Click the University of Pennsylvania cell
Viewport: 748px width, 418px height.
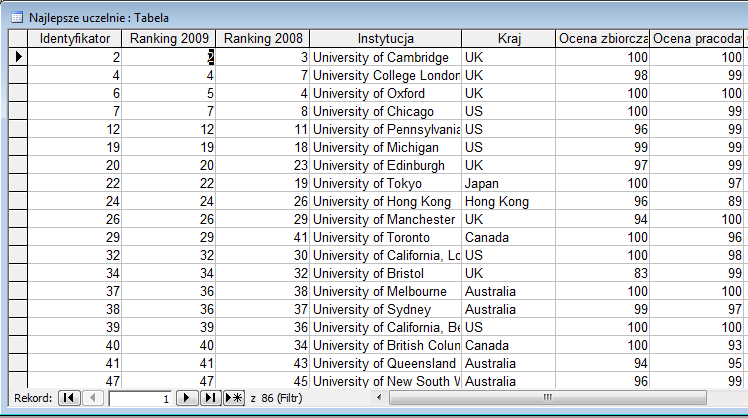coord(385,129)
